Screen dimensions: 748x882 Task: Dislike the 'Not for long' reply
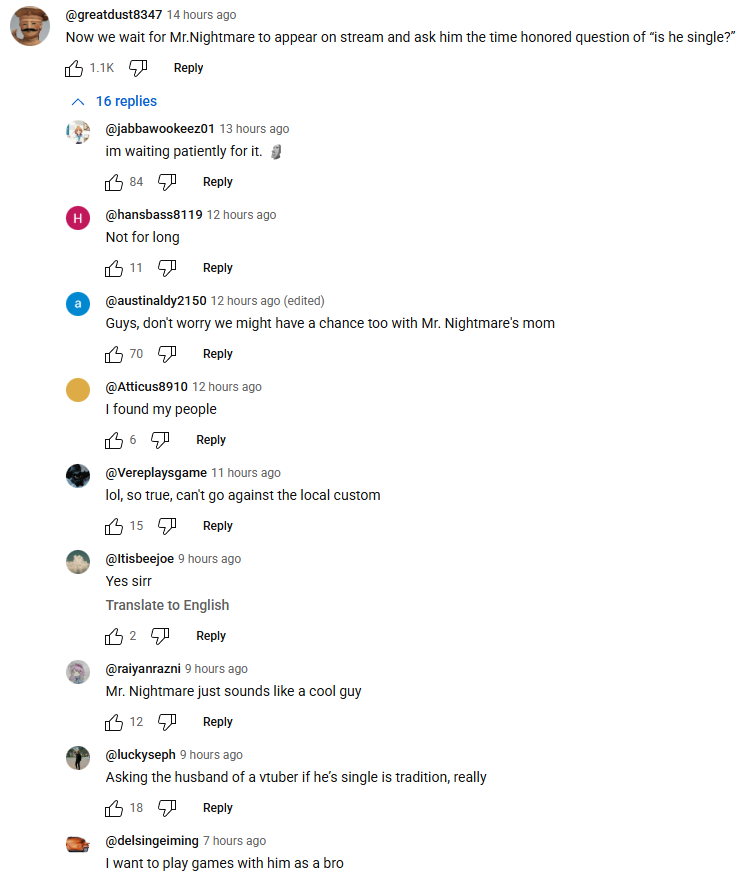167,269
